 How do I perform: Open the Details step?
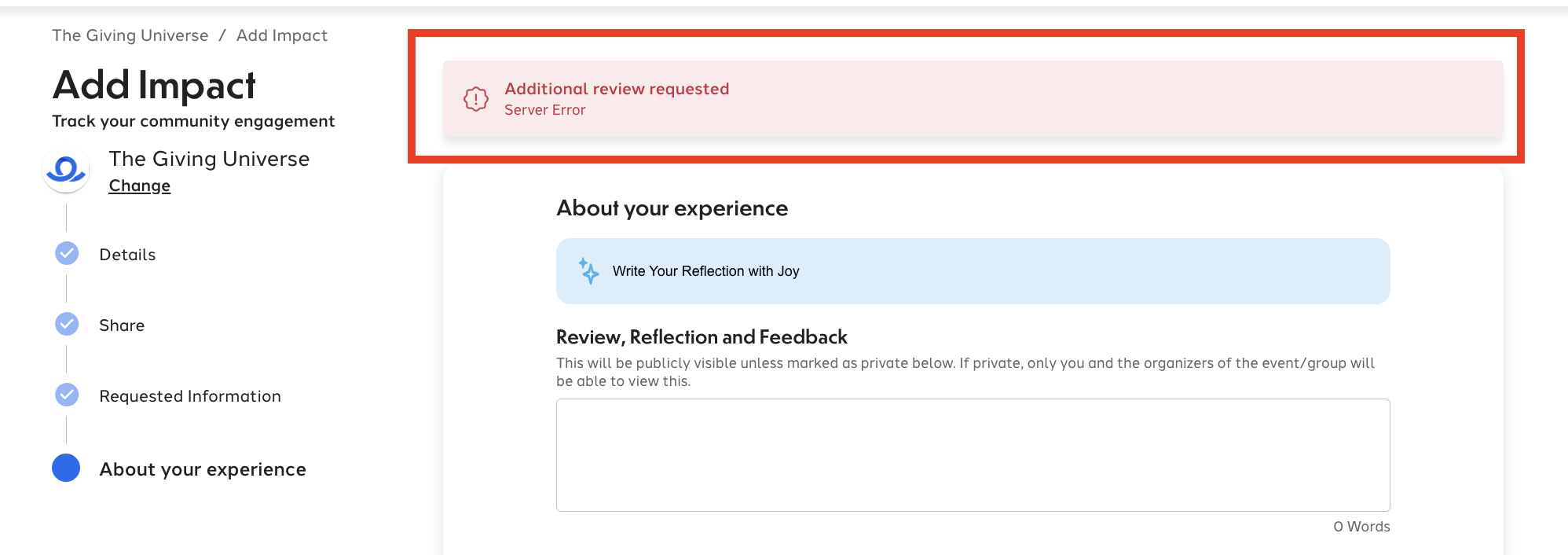tap(127, 255)
